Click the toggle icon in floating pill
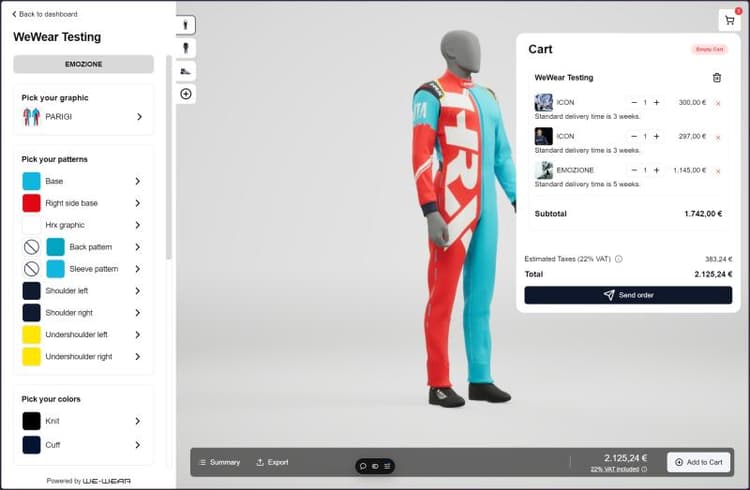Screen dimensions: 750x490 pos(375,466)
